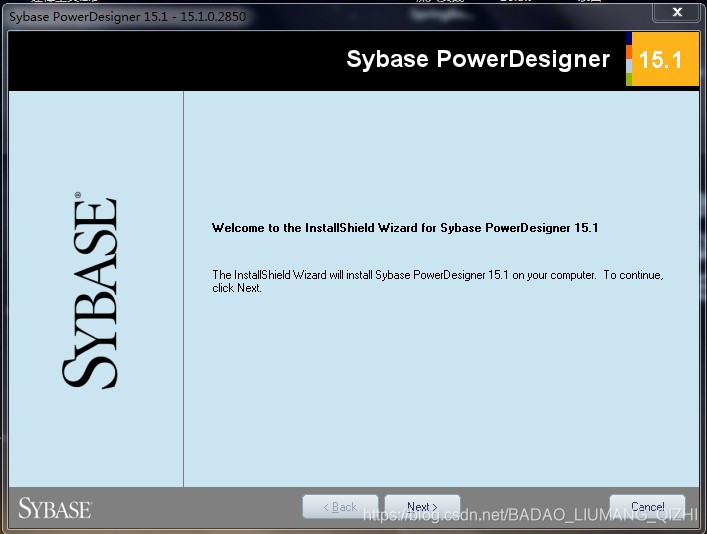Click the Next button to continue installation
This screenshot has width=707, height=534.
click(422, 507)
